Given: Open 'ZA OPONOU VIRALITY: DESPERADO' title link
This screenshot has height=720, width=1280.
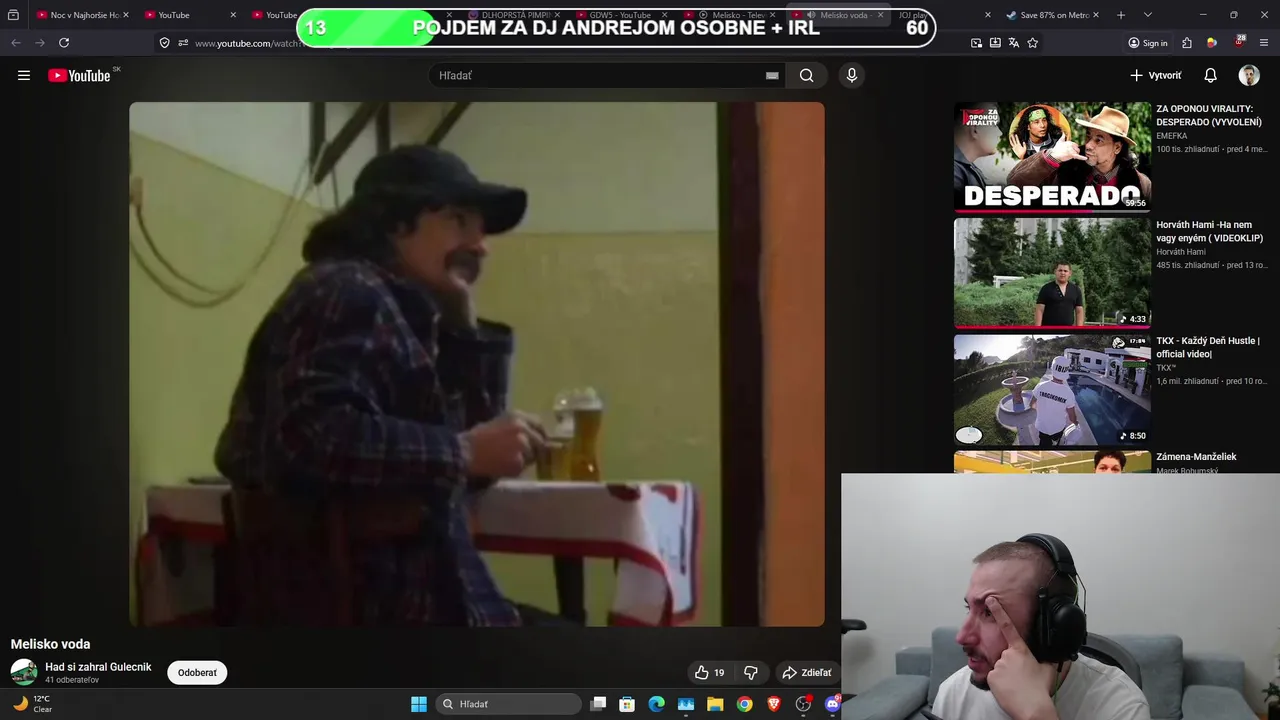Looking at the screenshot, I should pyautogui.click(x=1209, y=115).
